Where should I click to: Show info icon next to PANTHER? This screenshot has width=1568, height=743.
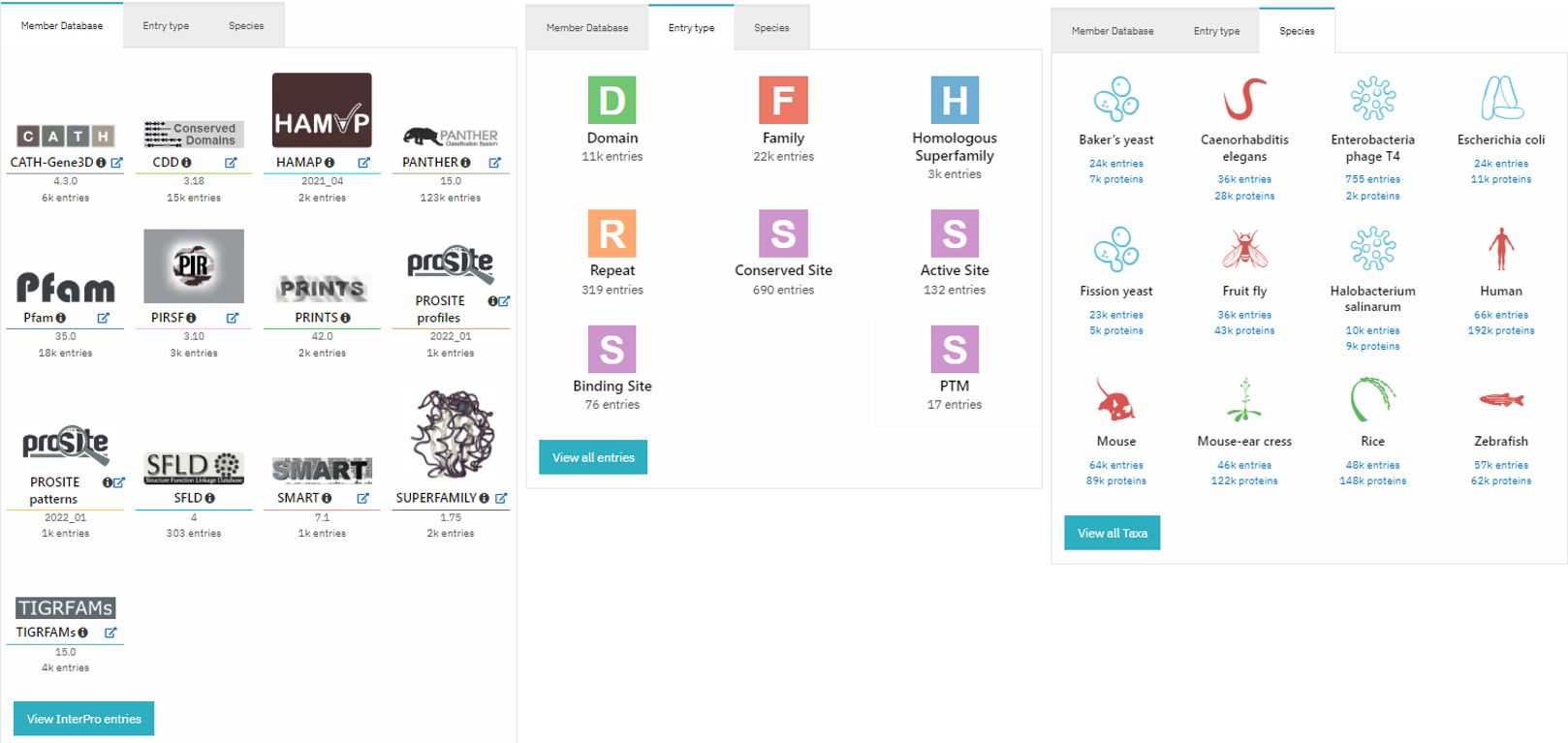point(465,163)
